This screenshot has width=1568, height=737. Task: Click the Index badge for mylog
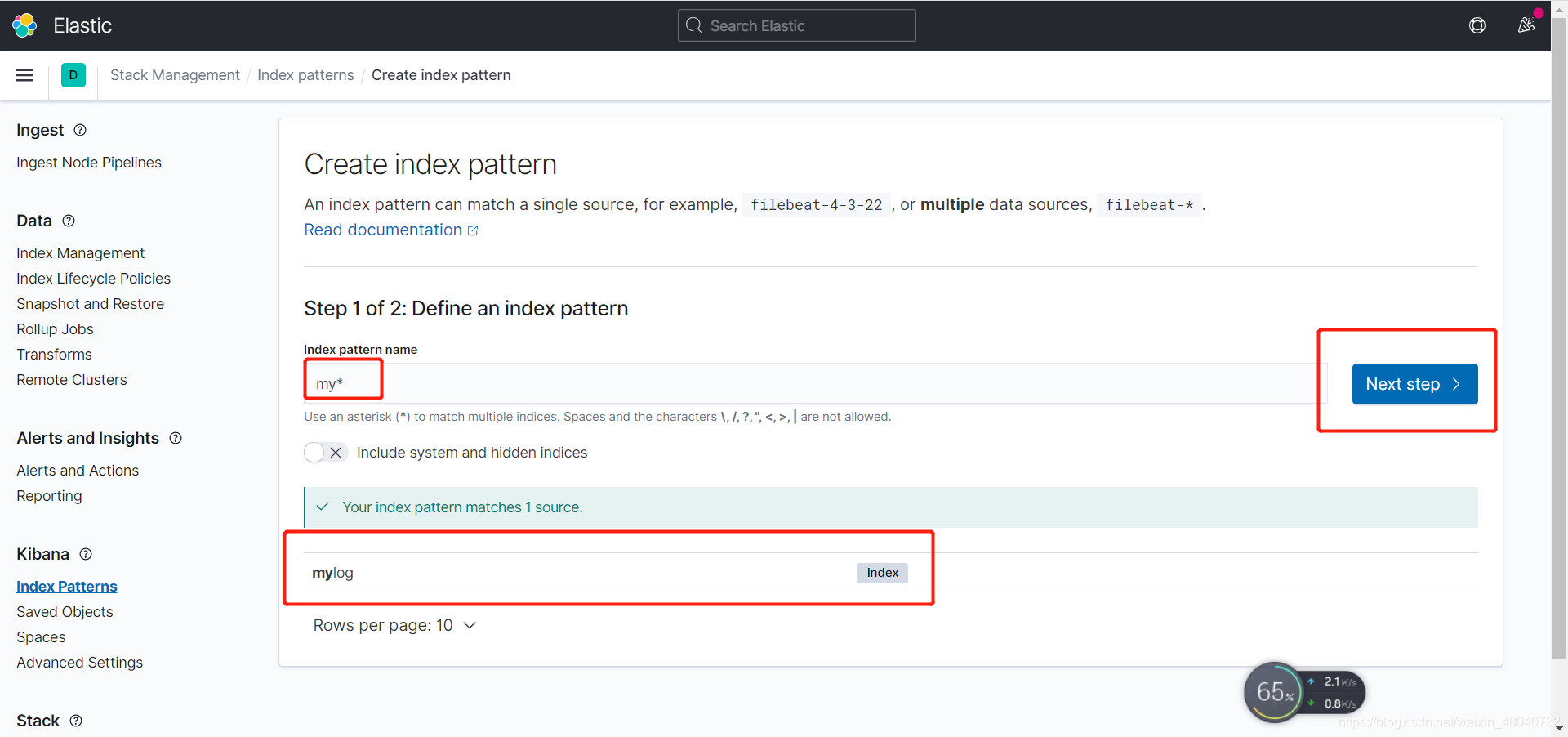coord(882,573)
